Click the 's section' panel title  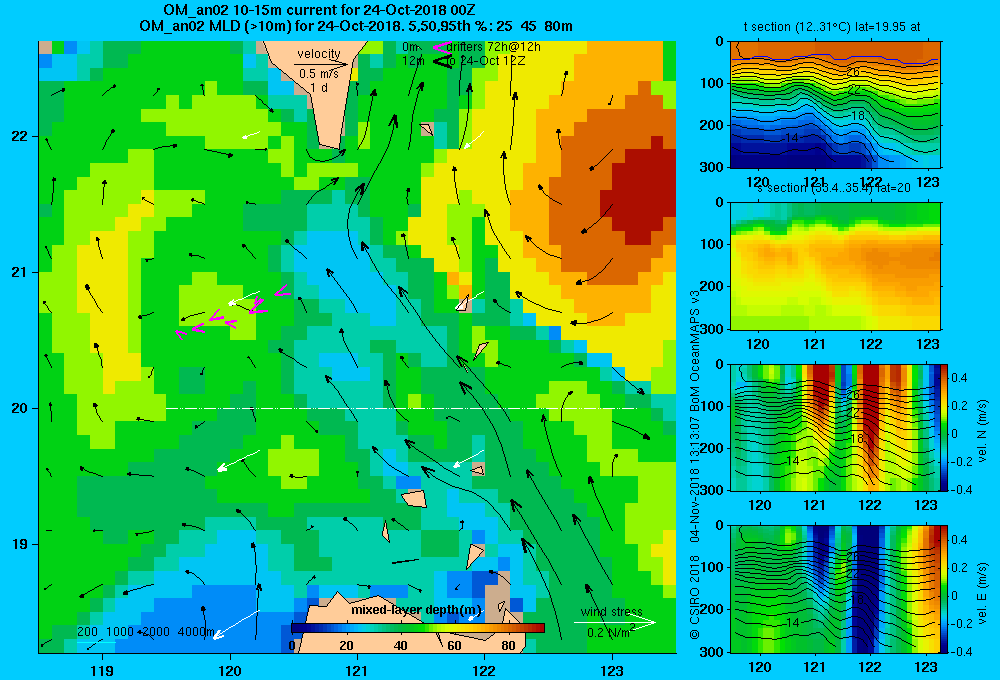coord(835,188)
